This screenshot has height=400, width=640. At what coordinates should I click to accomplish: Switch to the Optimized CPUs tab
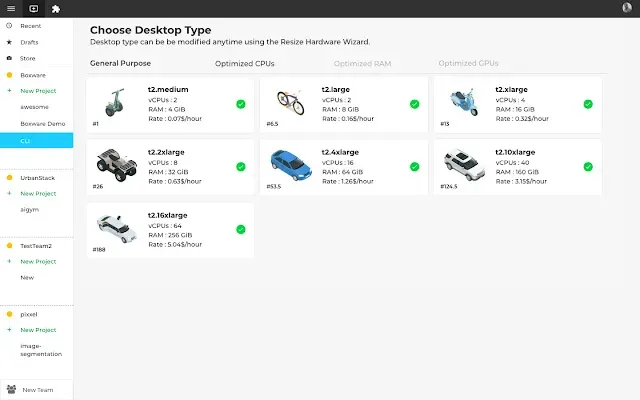[244, 64]
